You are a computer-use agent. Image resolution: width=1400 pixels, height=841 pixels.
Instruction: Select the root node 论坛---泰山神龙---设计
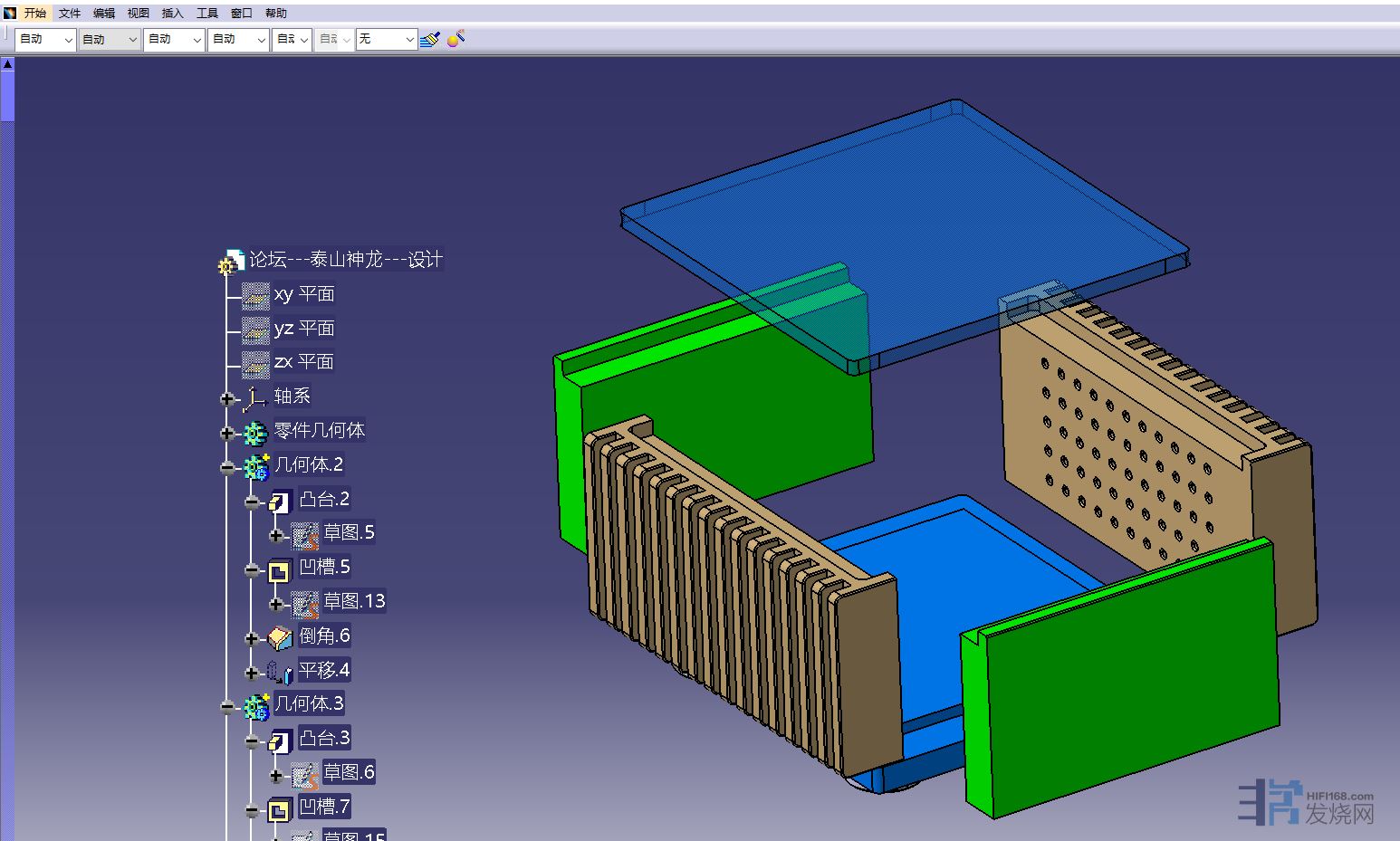pyautogui.click(x=345, y=260)
